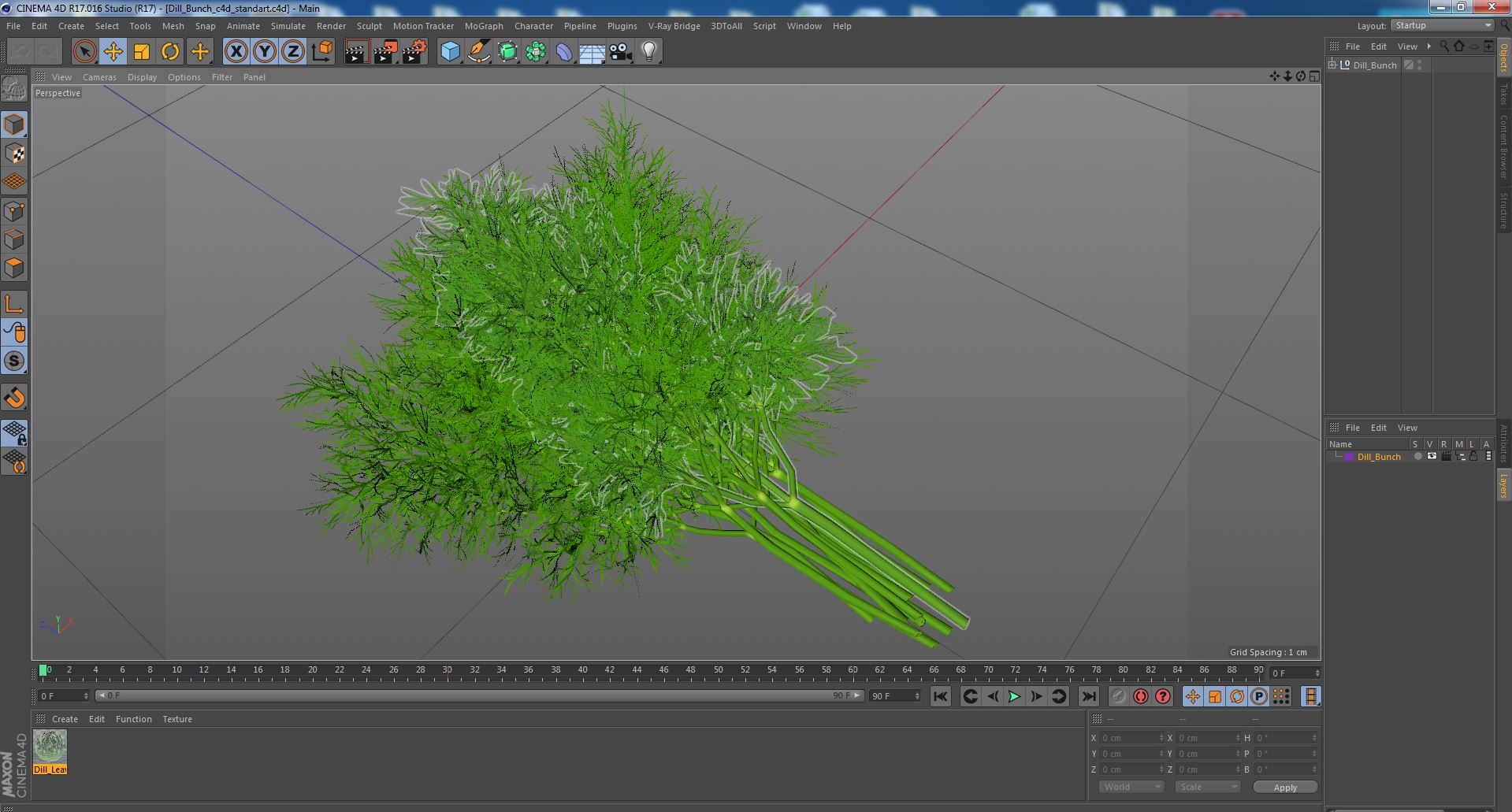Switch to Polygons mode

coord(14,268)
